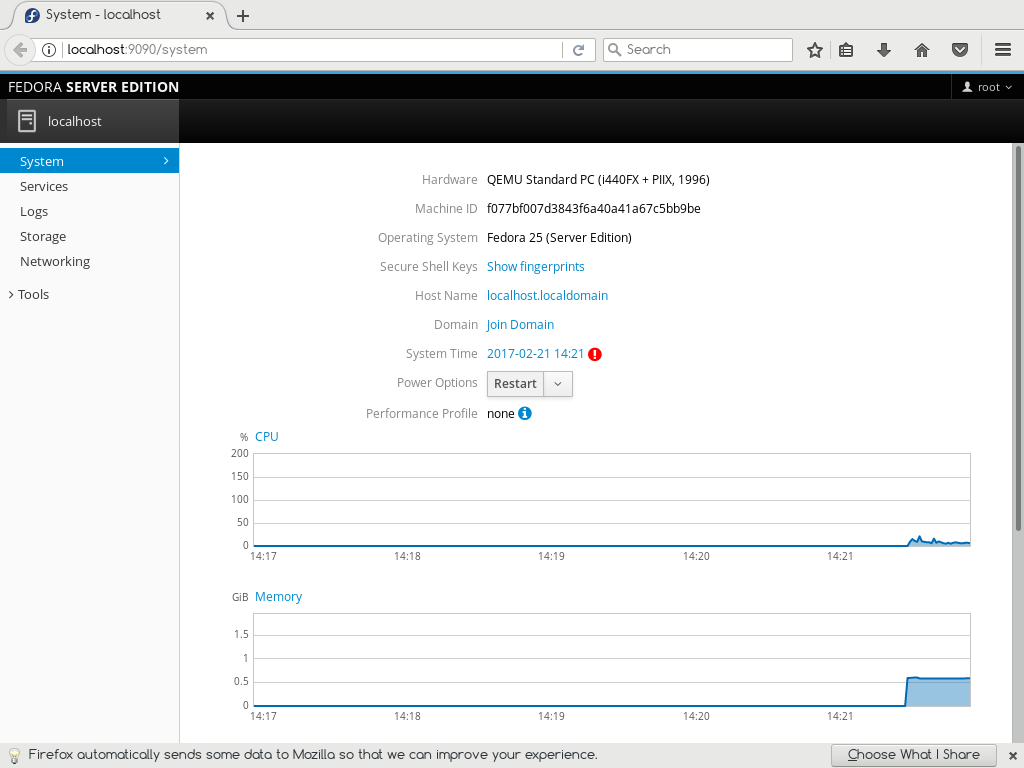Reload the current page
Screen dimensions: 1024x768
[578, 50]
